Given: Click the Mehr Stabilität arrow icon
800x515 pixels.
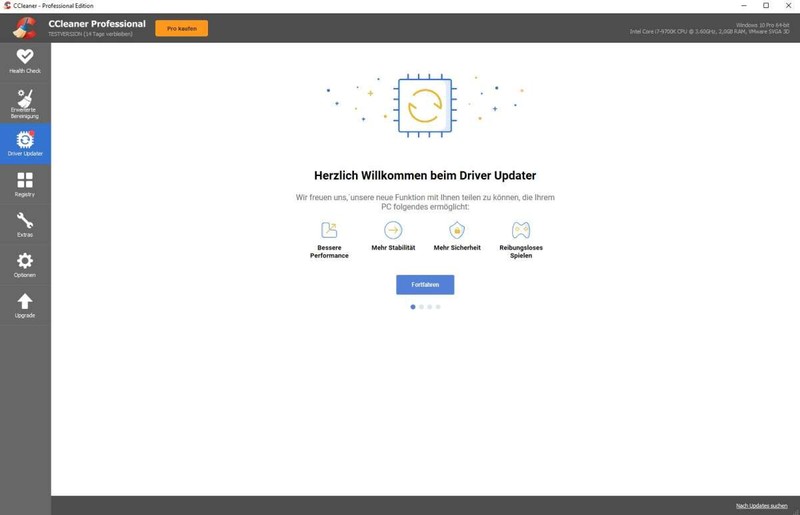Looking at the screenshot, I should pos(393,230).
